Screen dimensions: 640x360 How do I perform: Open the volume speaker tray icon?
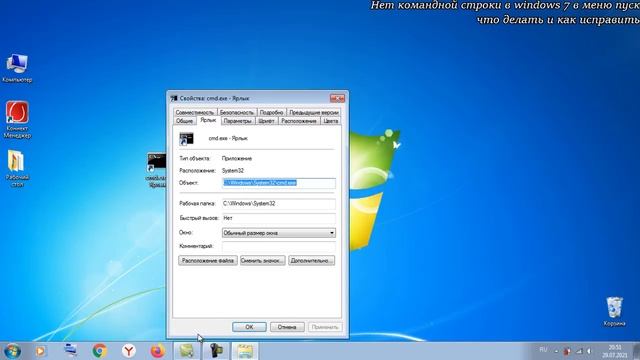coord(589,351)
